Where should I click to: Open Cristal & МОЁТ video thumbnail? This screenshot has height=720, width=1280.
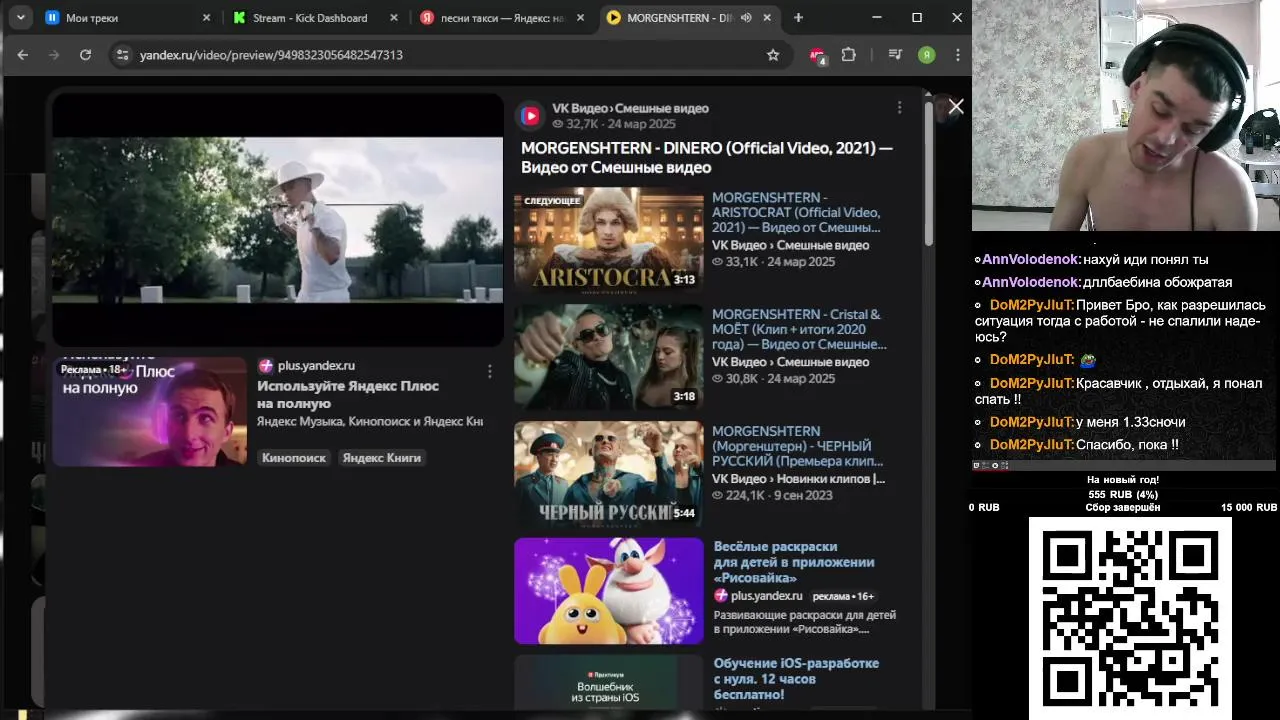[608, 357]
